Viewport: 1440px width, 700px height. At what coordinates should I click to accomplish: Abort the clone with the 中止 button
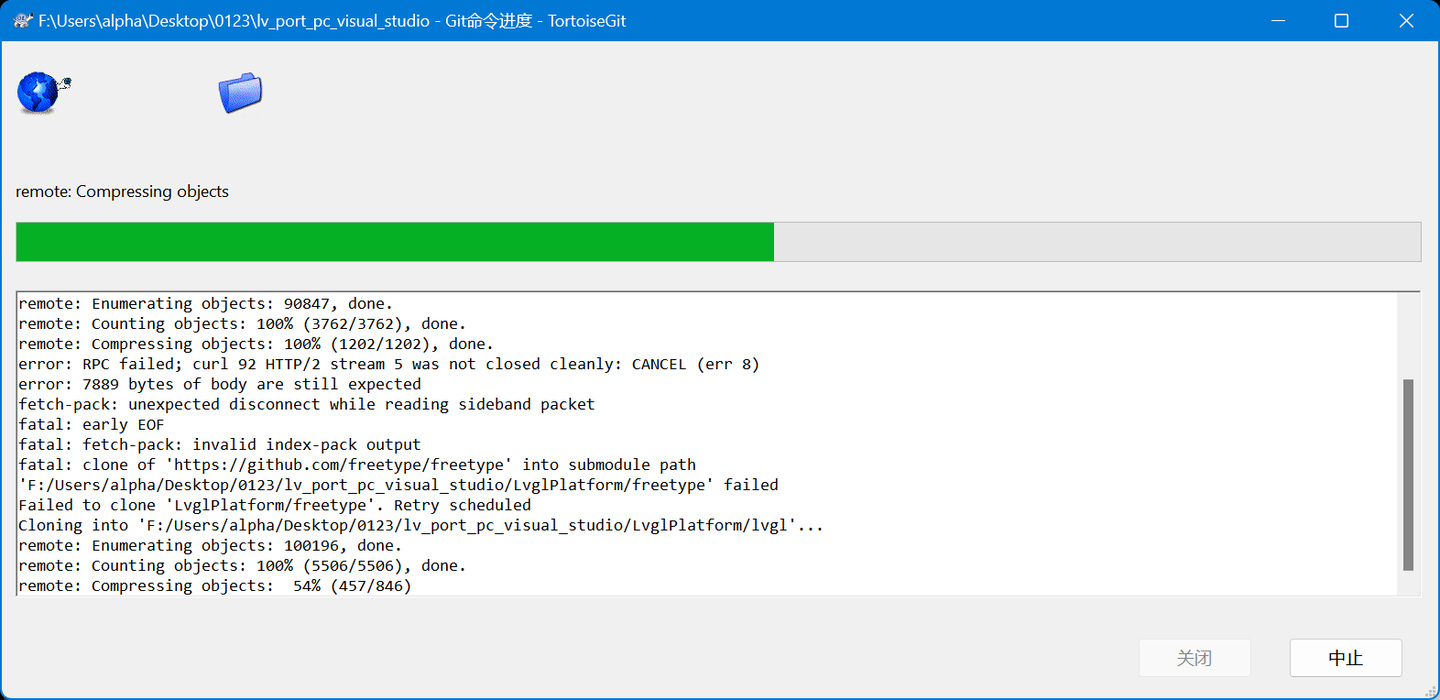click(1346, 658)
